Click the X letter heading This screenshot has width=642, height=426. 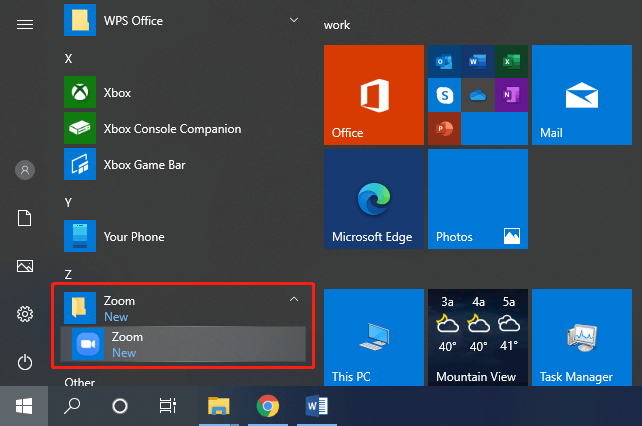coord(68,59)
